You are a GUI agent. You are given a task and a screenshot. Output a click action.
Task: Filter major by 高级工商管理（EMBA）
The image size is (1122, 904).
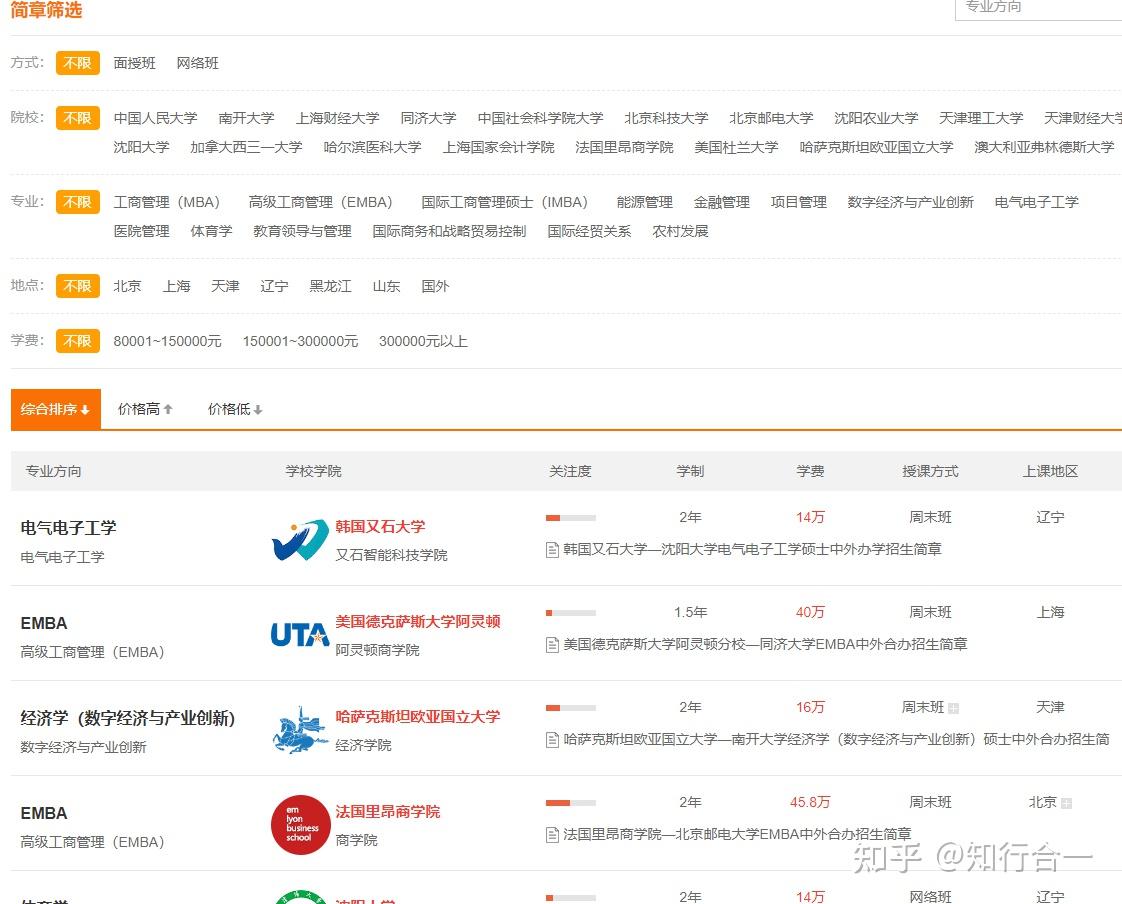(x=324, y=203)
